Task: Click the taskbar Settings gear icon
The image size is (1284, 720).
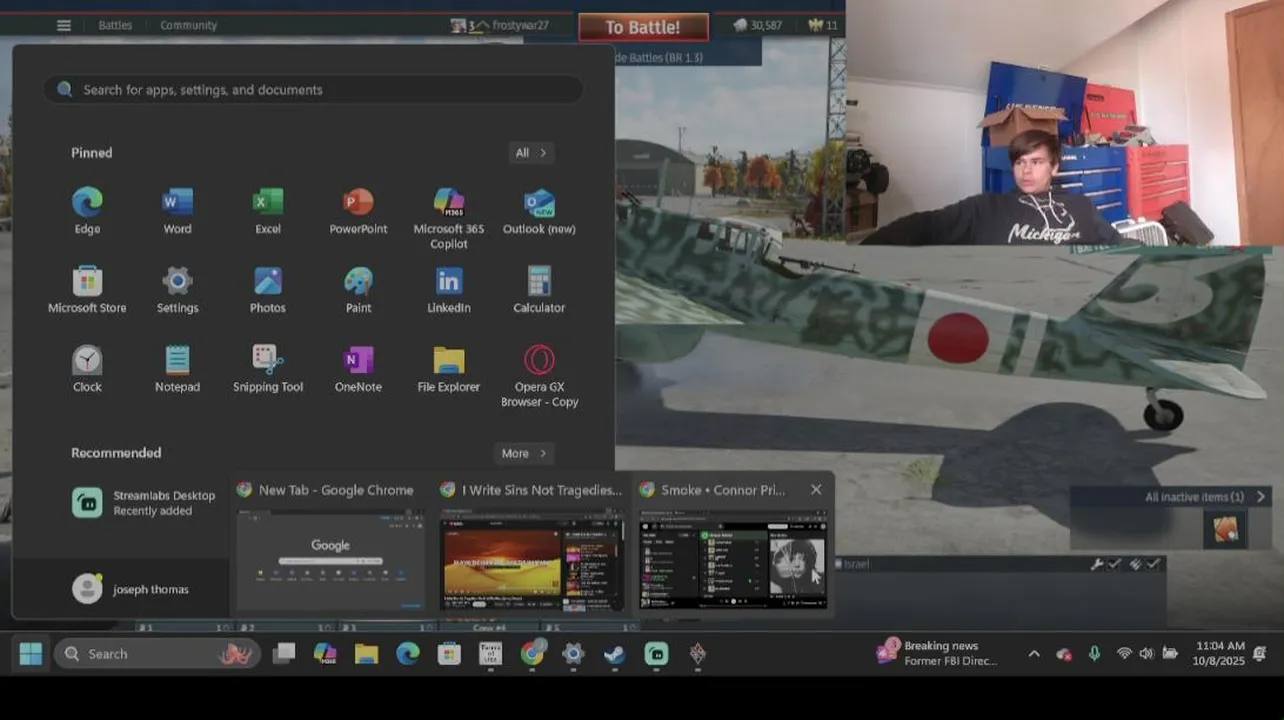Action: (x=573, y=654)
